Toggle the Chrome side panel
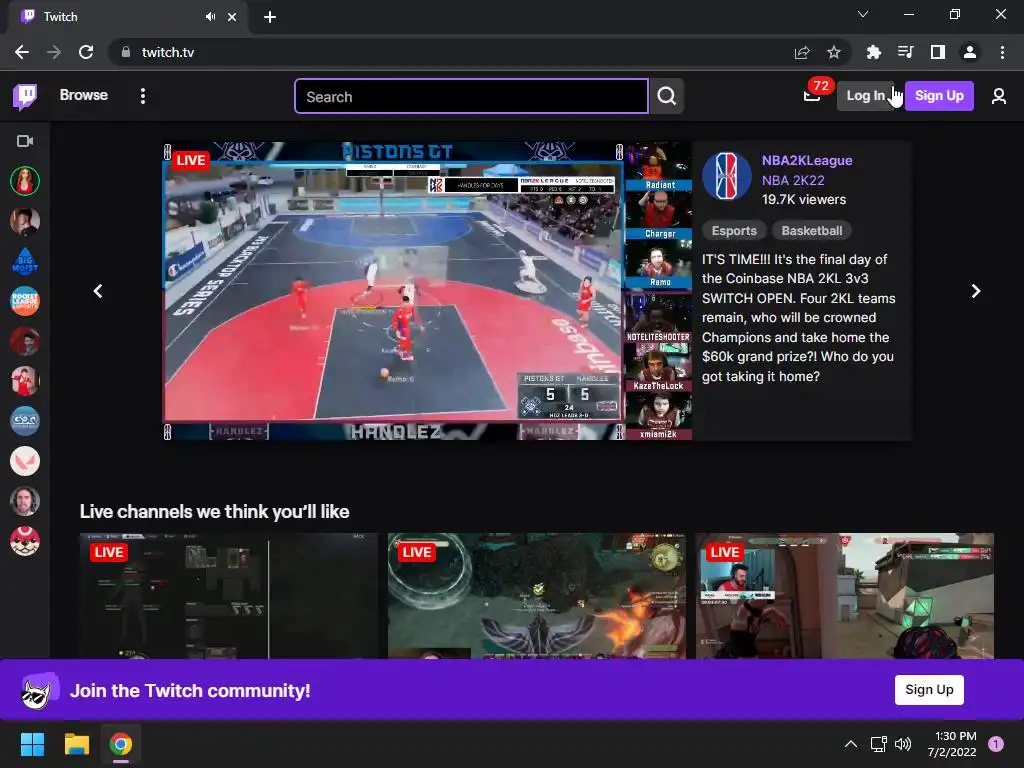 938,52
